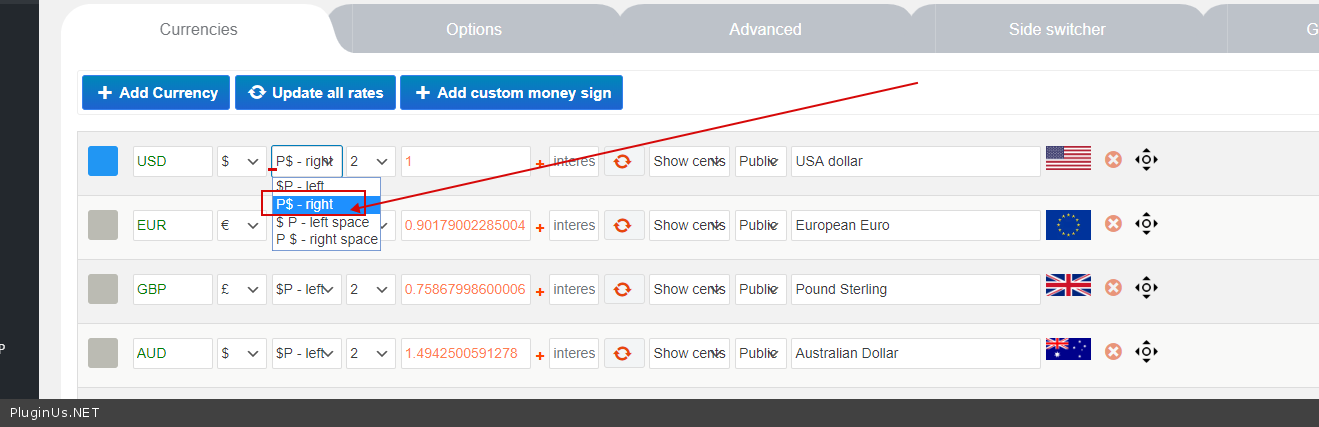1319x427 pixels.
Task: Choose 'P $ - right space' from the list
Action: tap(327, 240)
